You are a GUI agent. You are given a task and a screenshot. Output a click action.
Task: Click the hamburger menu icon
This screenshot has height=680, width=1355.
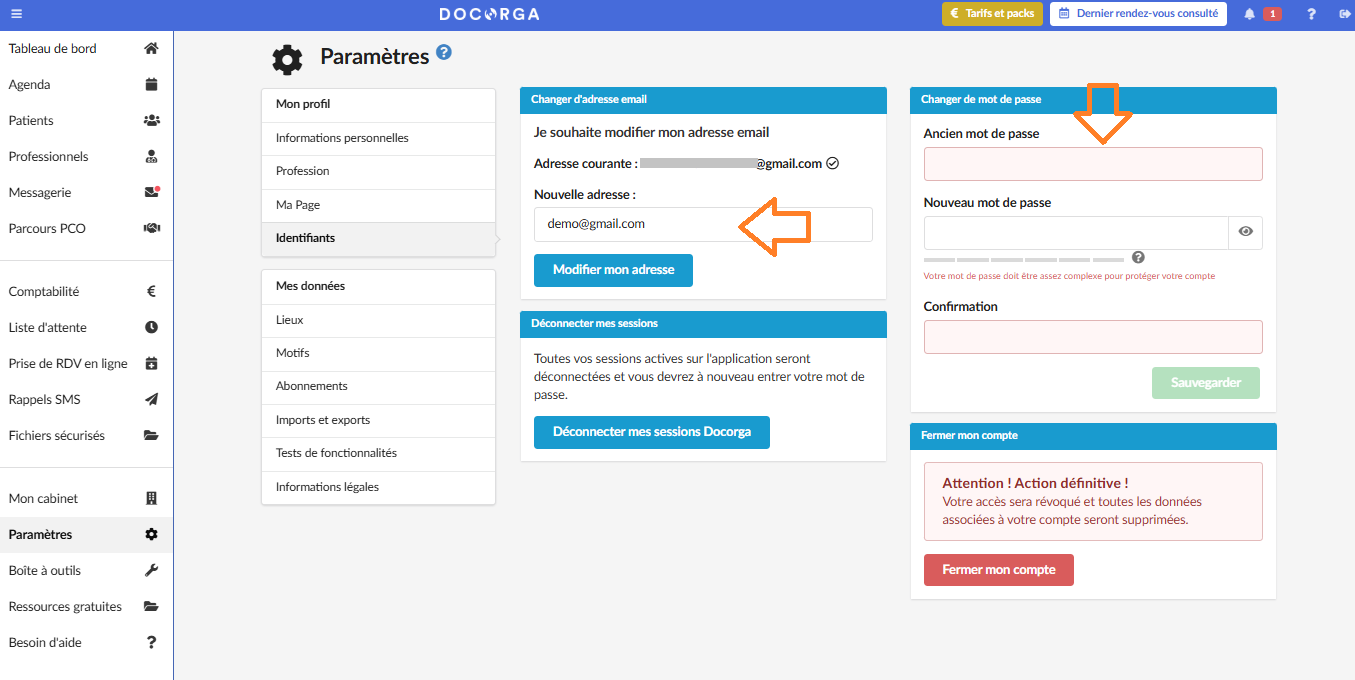(16, 14)
